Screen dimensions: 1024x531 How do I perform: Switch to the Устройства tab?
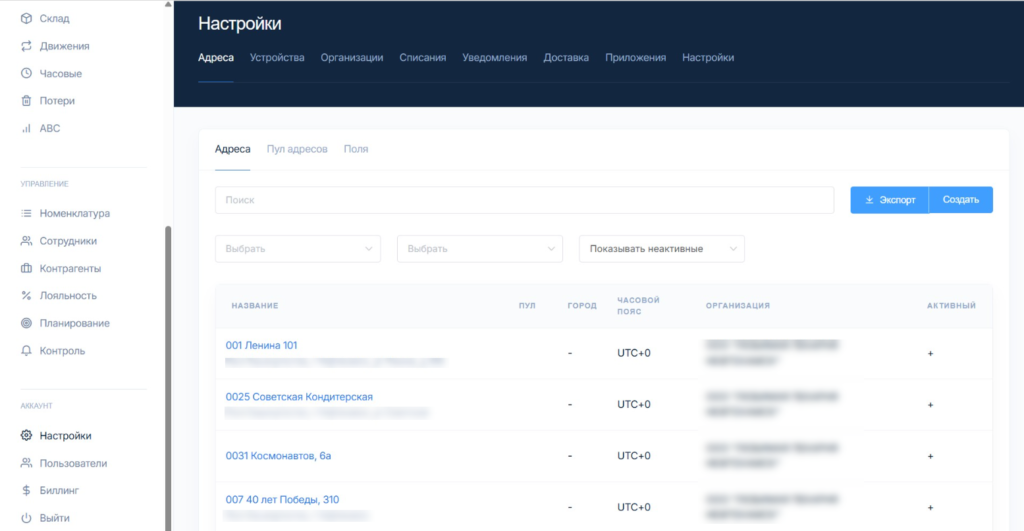tap(277, 58)
